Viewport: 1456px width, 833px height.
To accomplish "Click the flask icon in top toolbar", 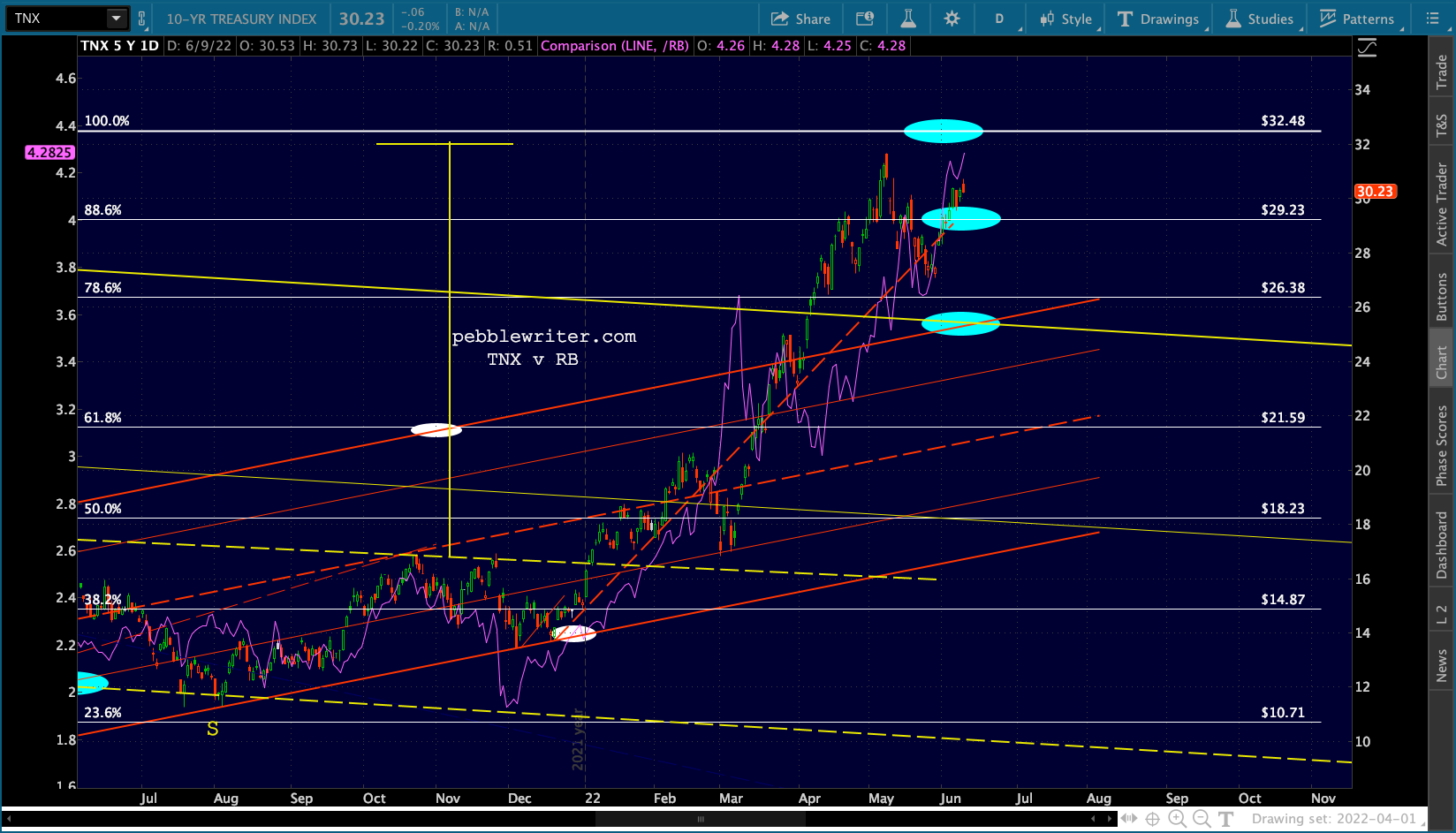I will pyautogui.click(x=908, y=19).
